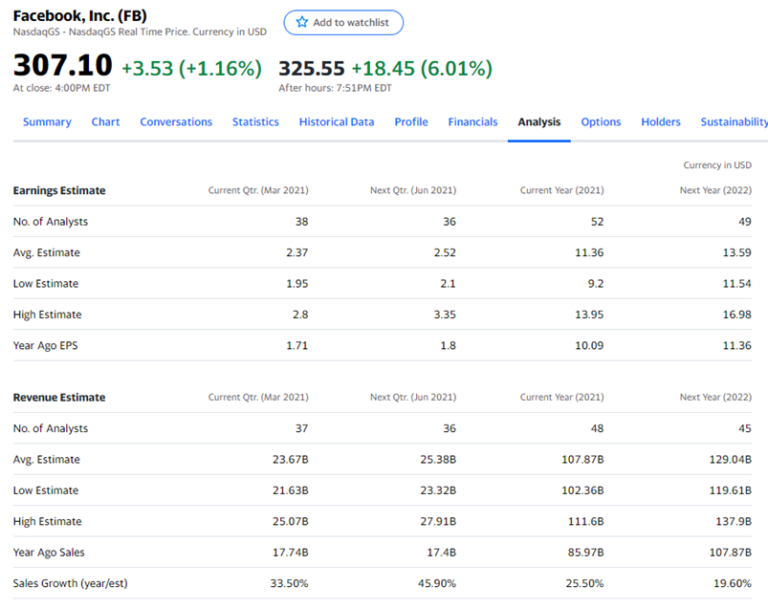The height and width of the screenshot is (608, 768).
Task: Click the Year Ago EPS row label
Action: 46,345
